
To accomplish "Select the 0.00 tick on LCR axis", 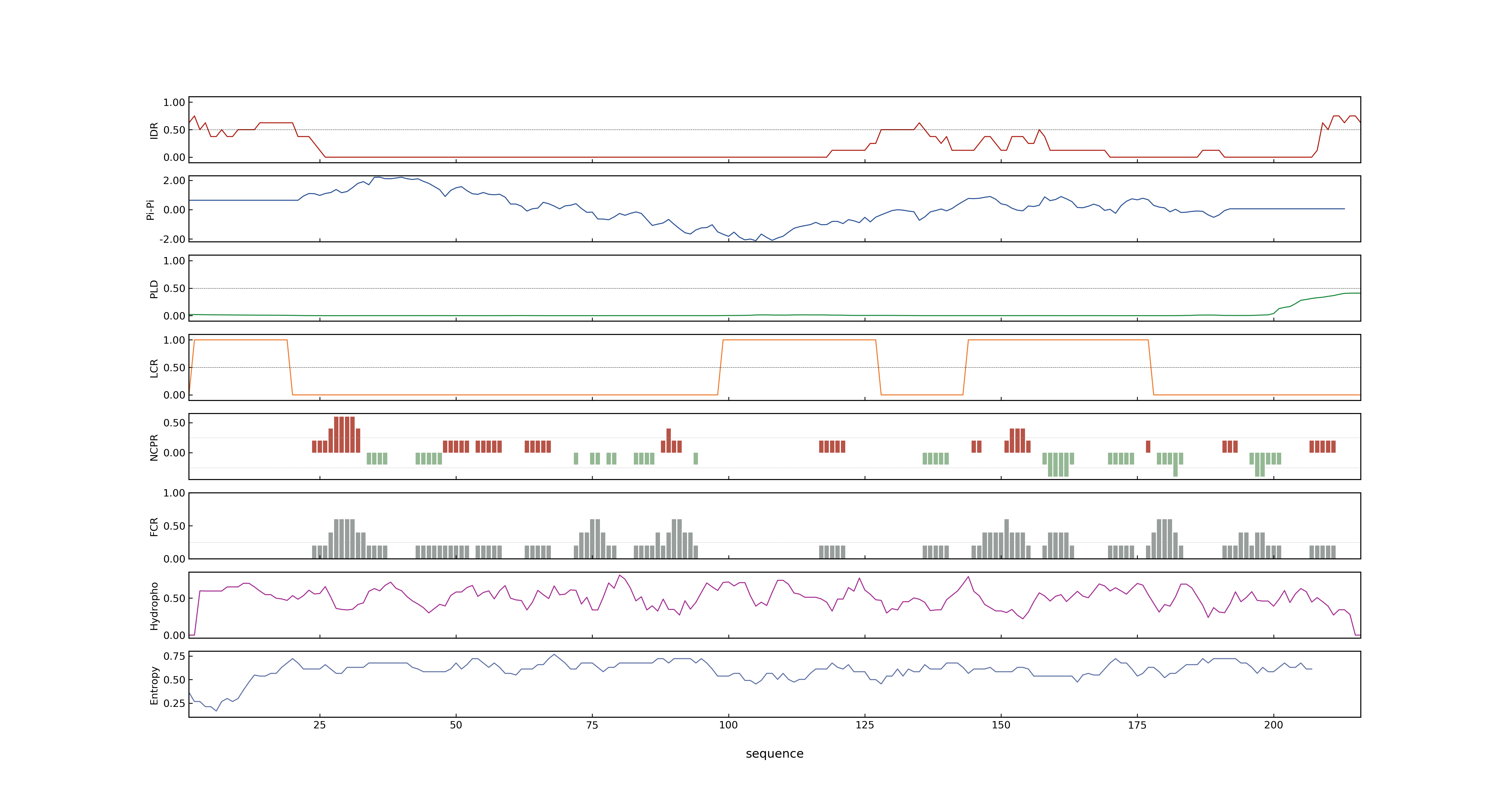I will [x=174, y=395].
